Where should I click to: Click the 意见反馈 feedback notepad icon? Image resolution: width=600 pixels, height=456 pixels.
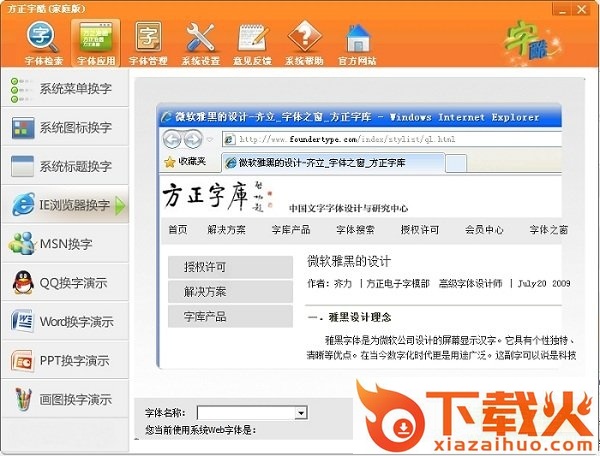[253, 41]
